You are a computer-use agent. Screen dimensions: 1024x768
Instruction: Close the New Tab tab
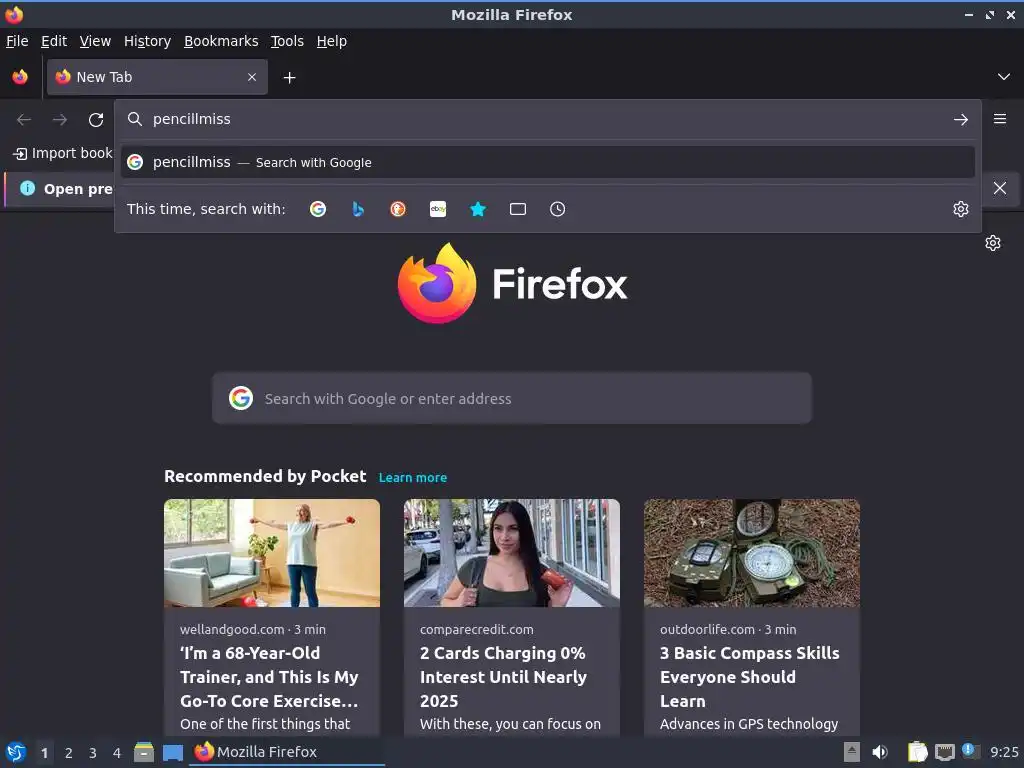(252, 77)
